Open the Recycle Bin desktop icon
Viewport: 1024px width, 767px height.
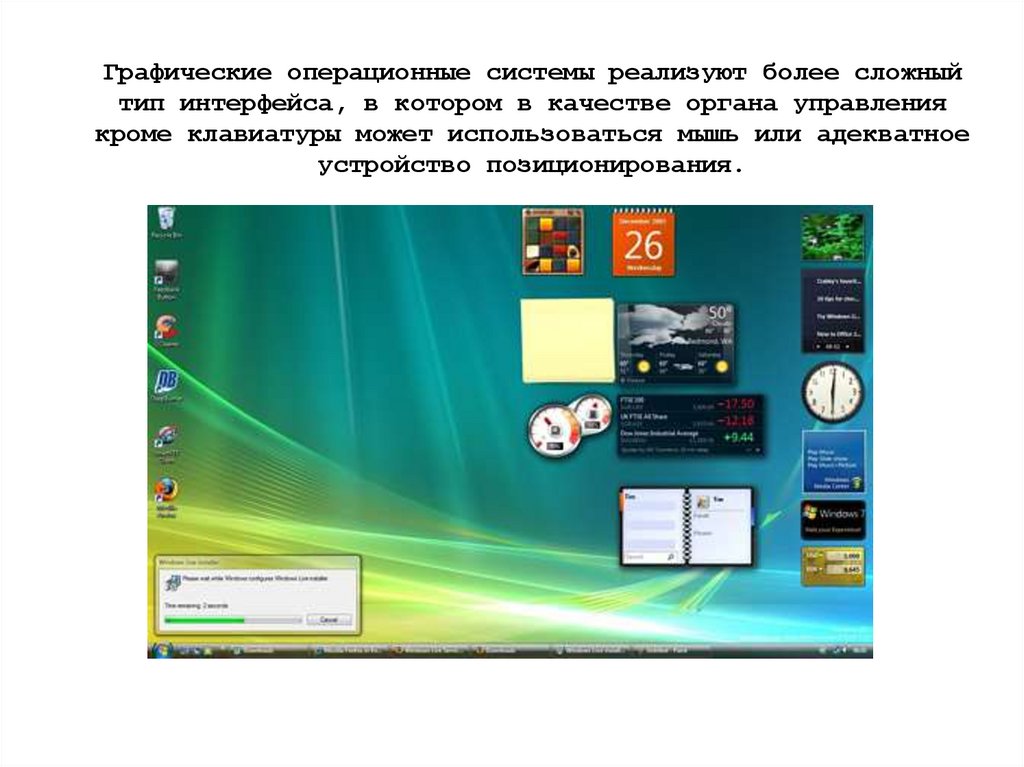(x=167, y=222)
